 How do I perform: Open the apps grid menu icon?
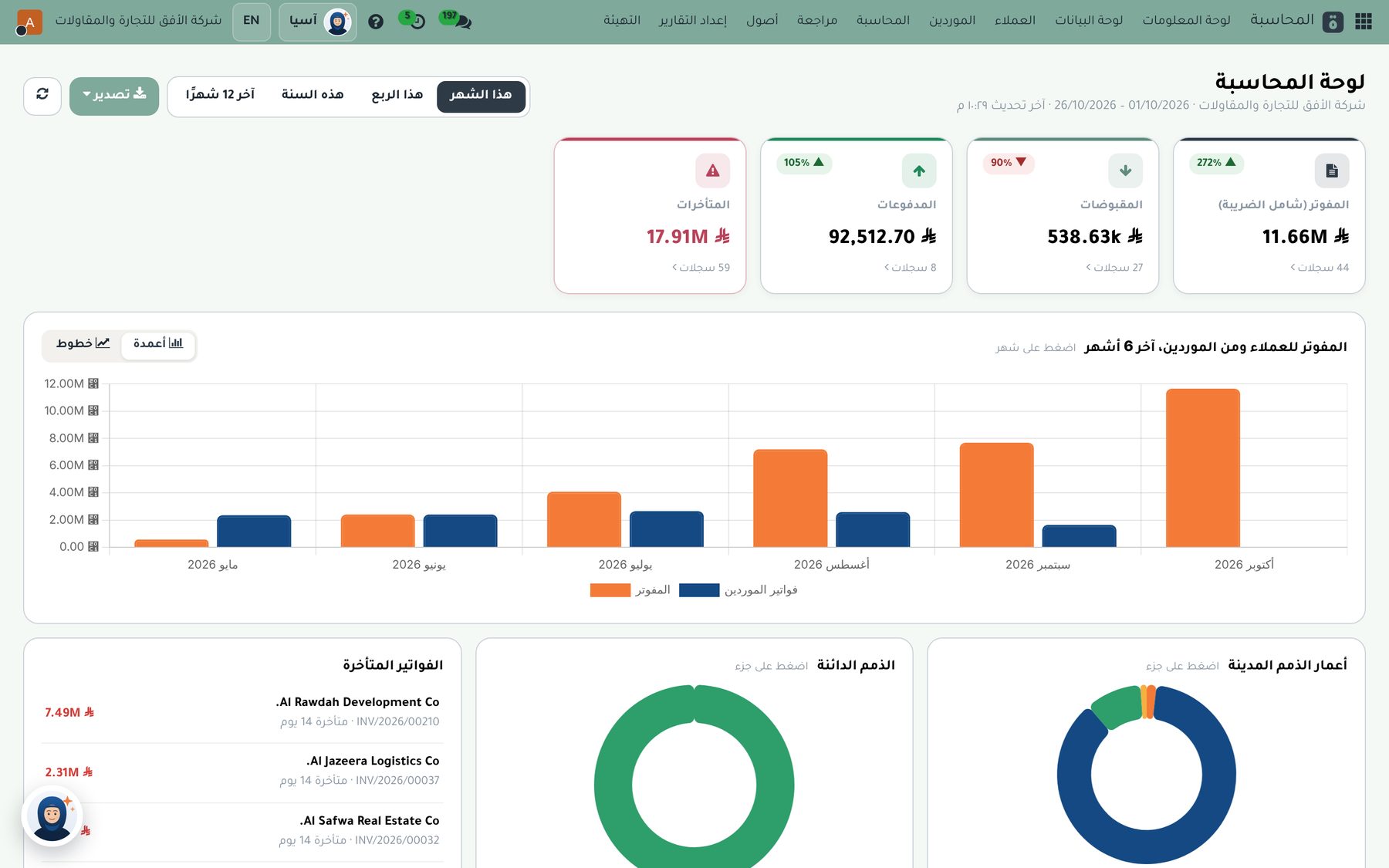click(x=1364, y=21)
